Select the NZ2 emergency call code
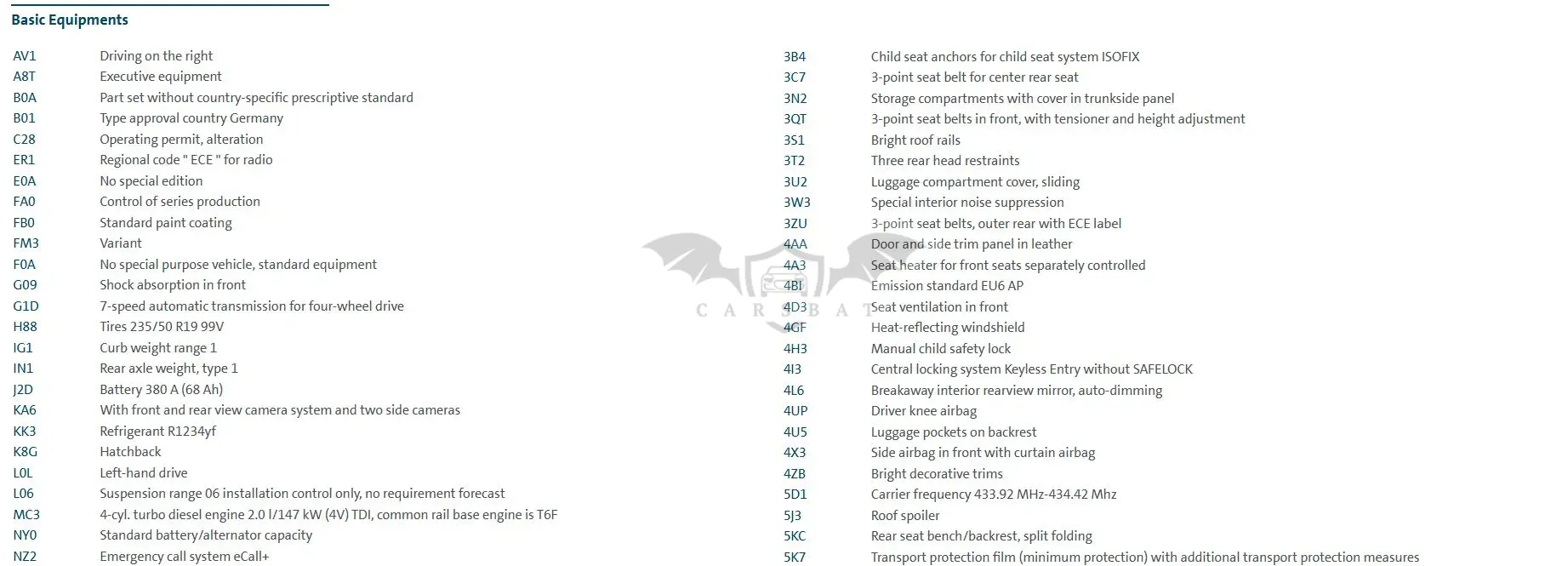1568x566 pixels. tap(25, 557)
